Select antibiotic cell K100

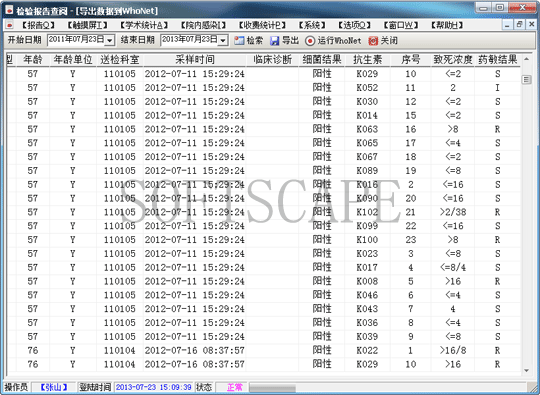click(x=367, y=240)
